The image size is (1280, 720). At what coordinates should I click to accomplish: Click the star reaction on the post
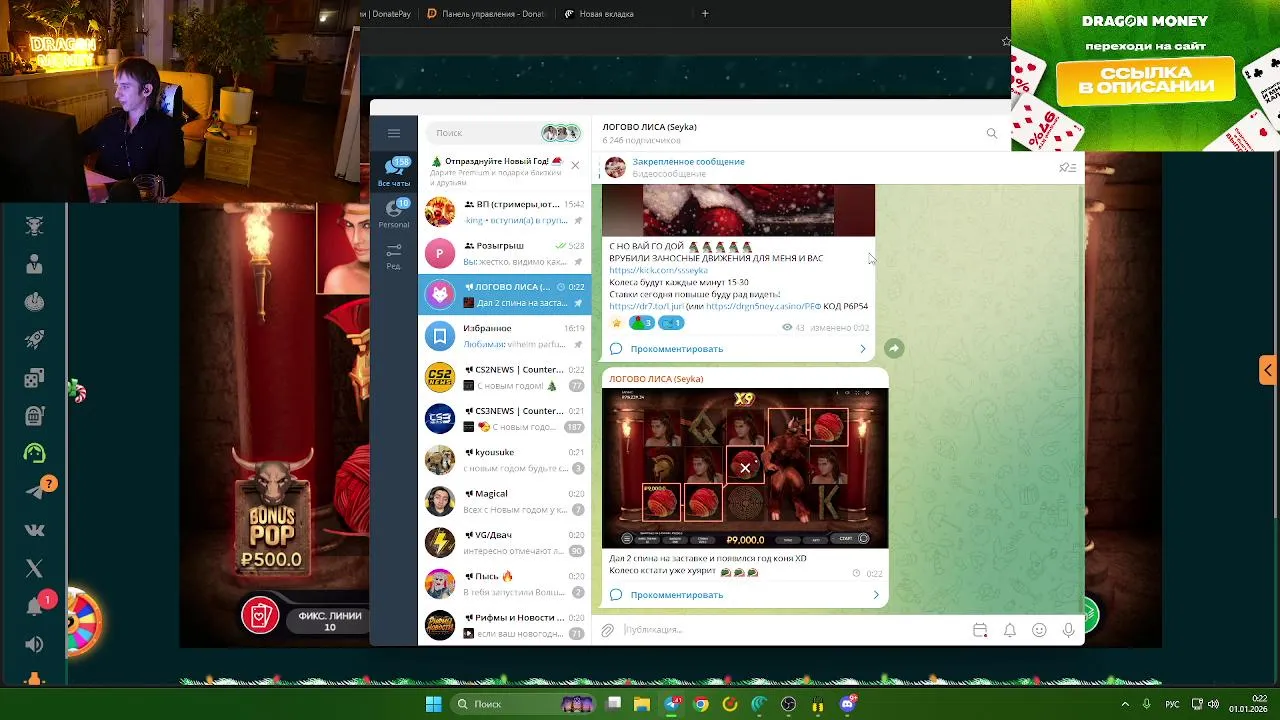(x=616, y=323)
